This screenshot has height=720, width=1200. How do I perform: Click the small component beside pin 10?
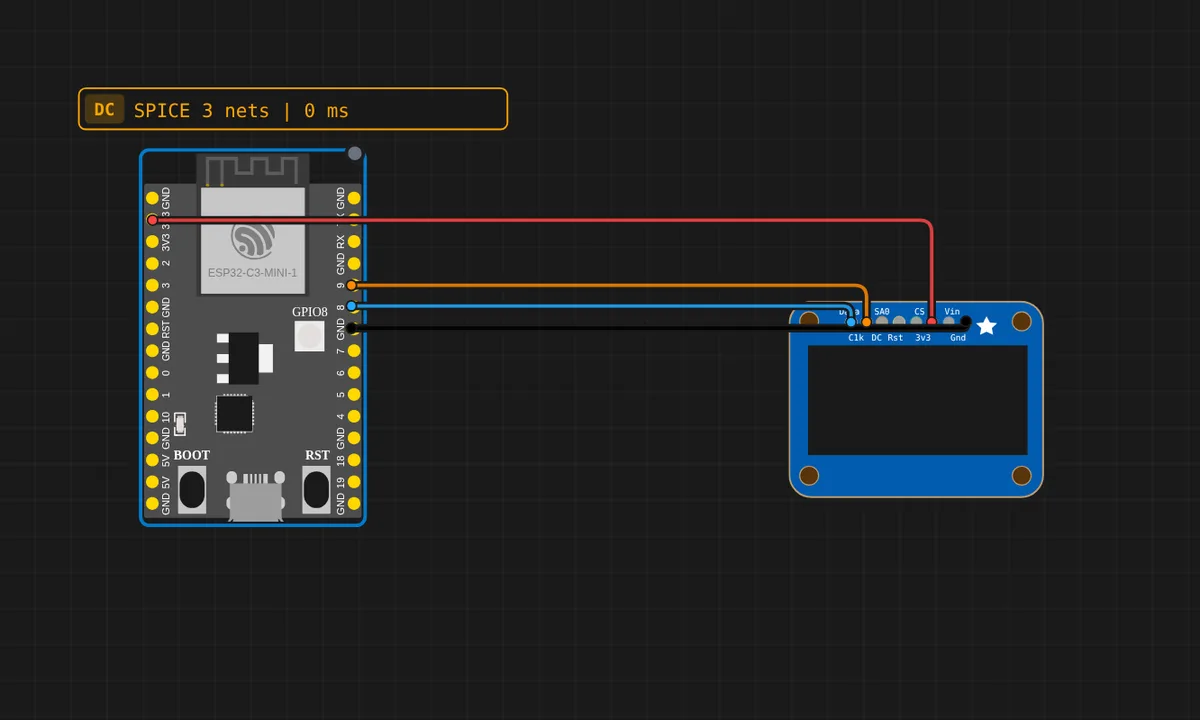pyautogui.click(x=180, y=424)
